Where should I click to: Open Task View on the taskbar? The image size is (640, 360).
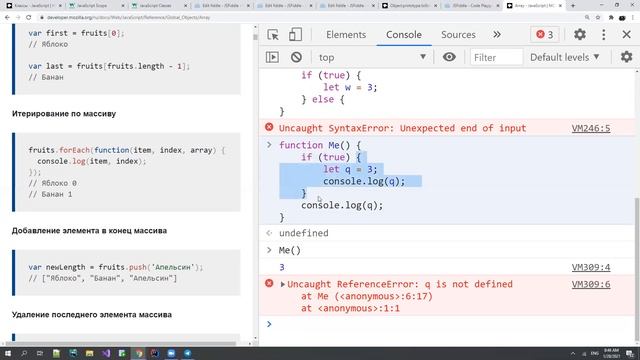[40, 353]
